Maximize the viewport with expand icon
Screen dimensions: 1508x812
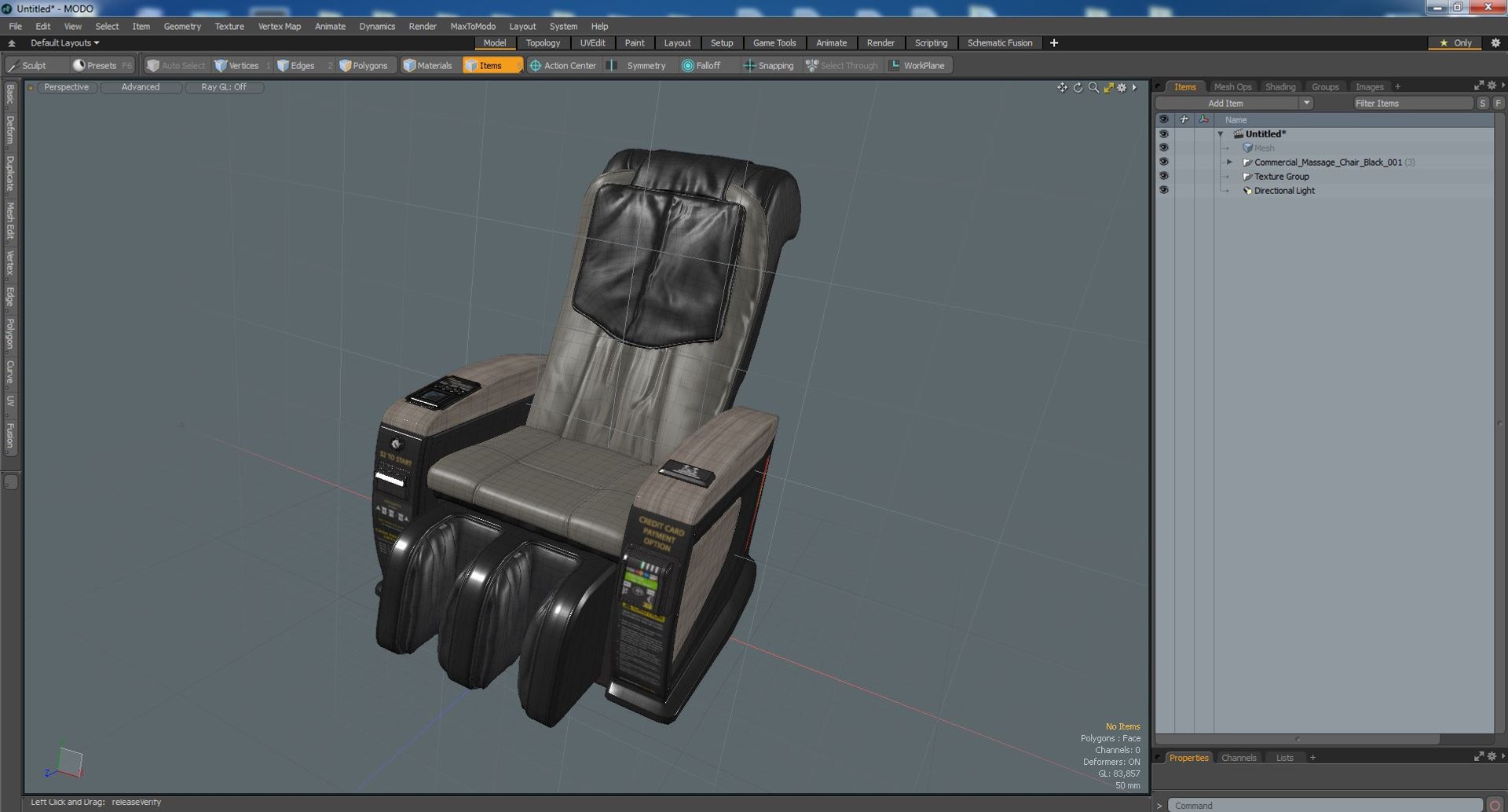(1108, 87)
